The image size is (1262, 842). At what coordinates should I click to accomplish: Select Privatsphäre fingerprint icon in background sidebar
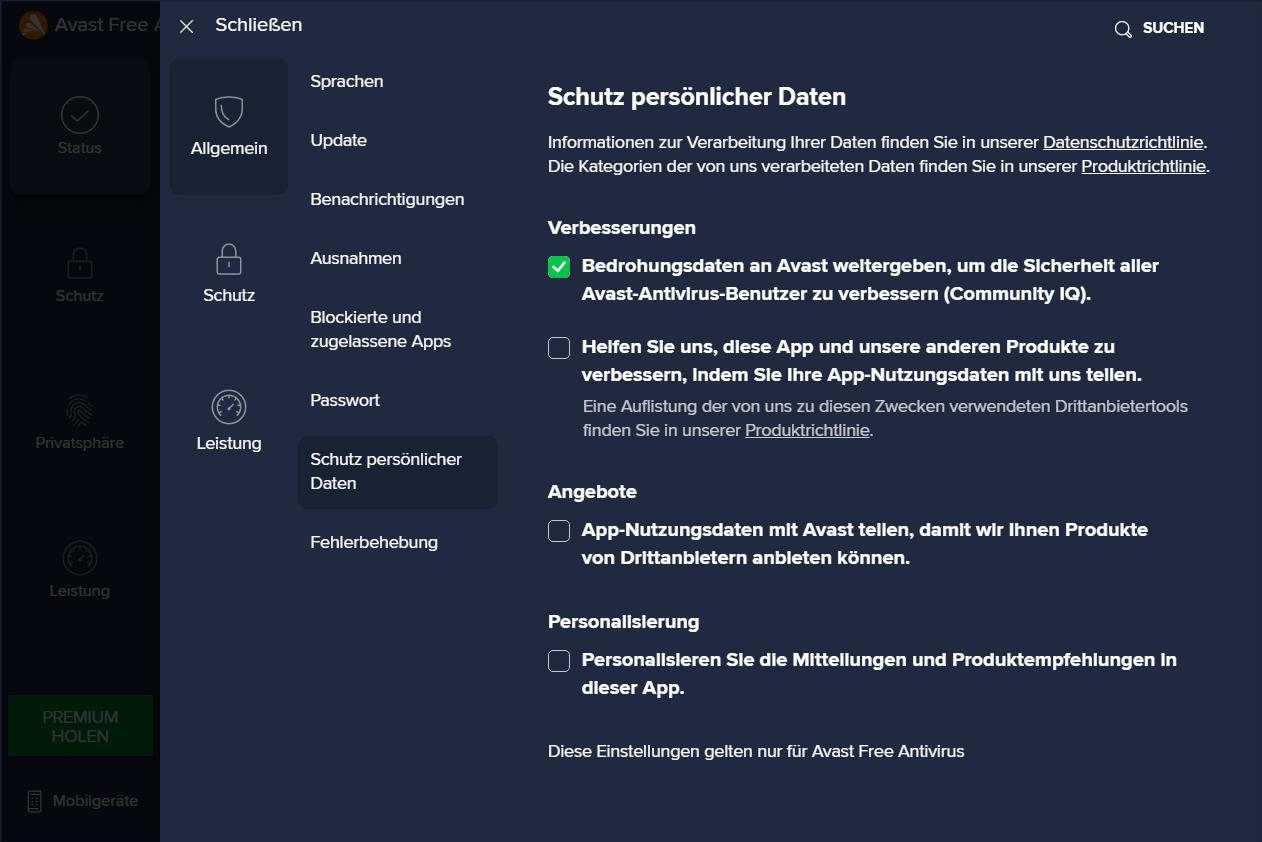pos(80,411)
